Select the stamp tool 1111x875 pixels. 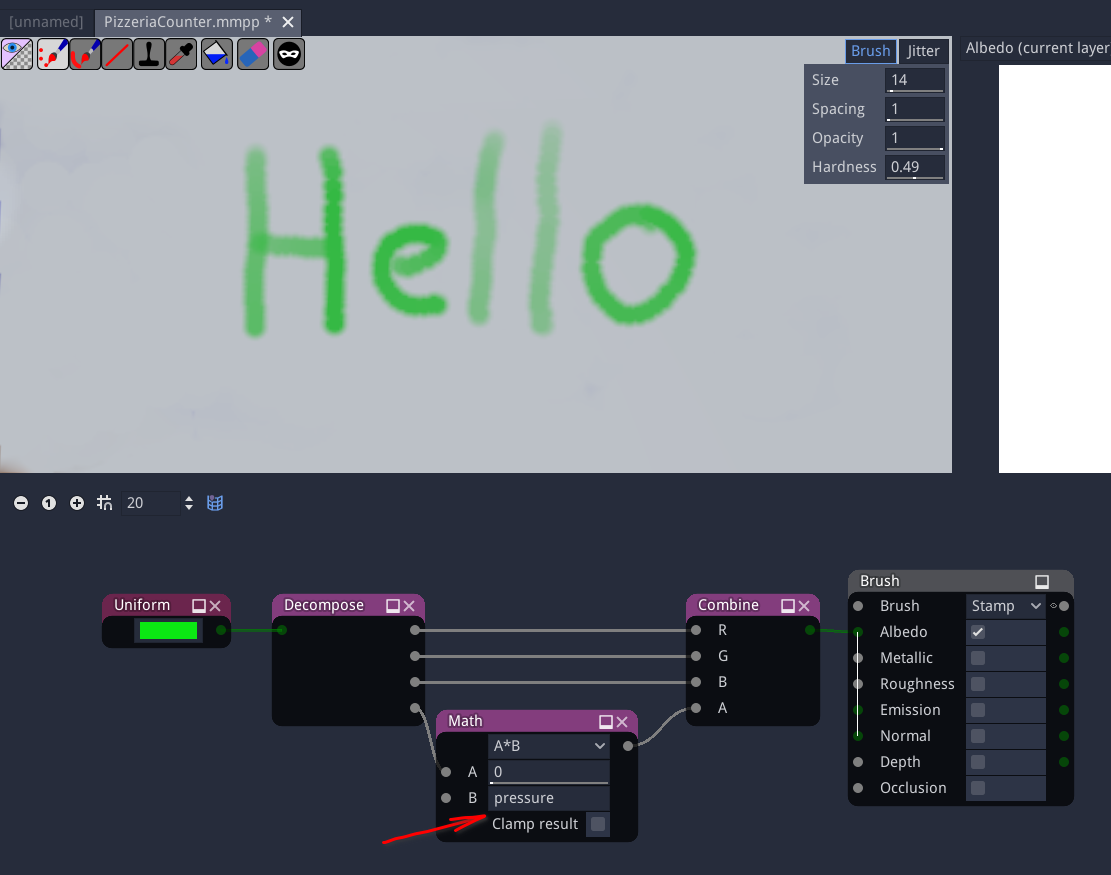(x=149, y=54)
